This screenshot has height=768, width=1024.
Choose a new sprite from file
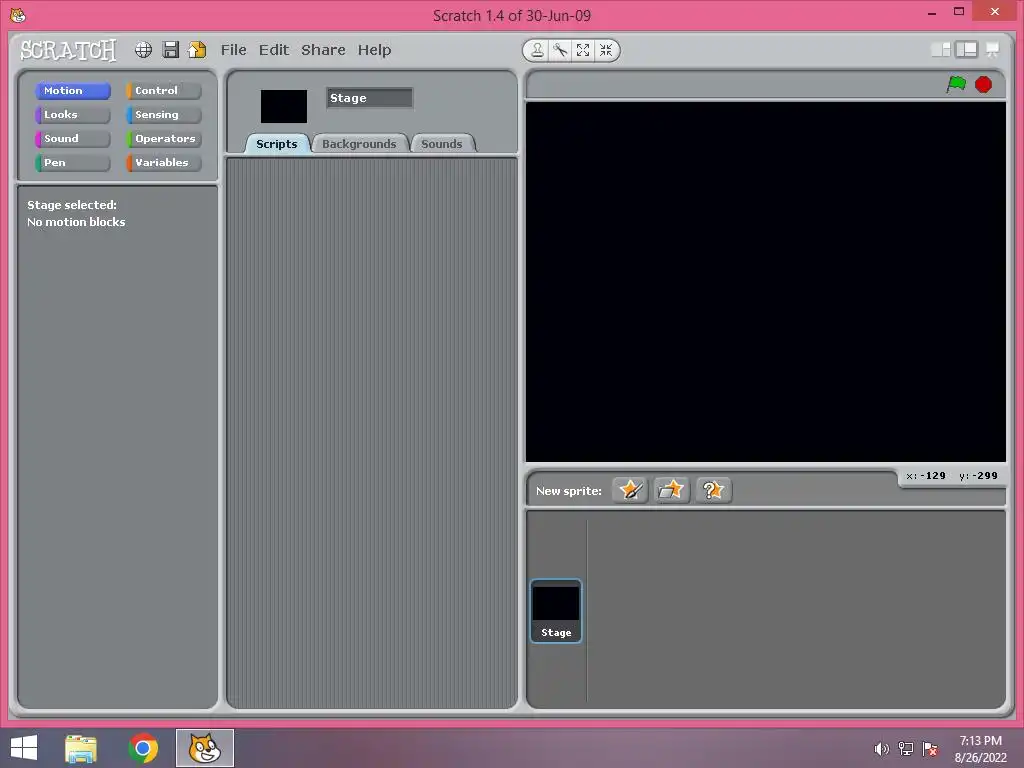click(x=671, y=490)
